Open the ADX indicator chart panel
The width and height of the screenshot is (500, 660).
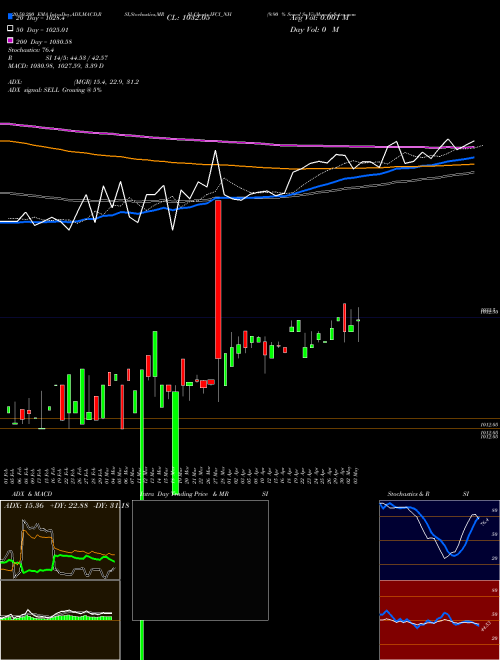[60, 540]
